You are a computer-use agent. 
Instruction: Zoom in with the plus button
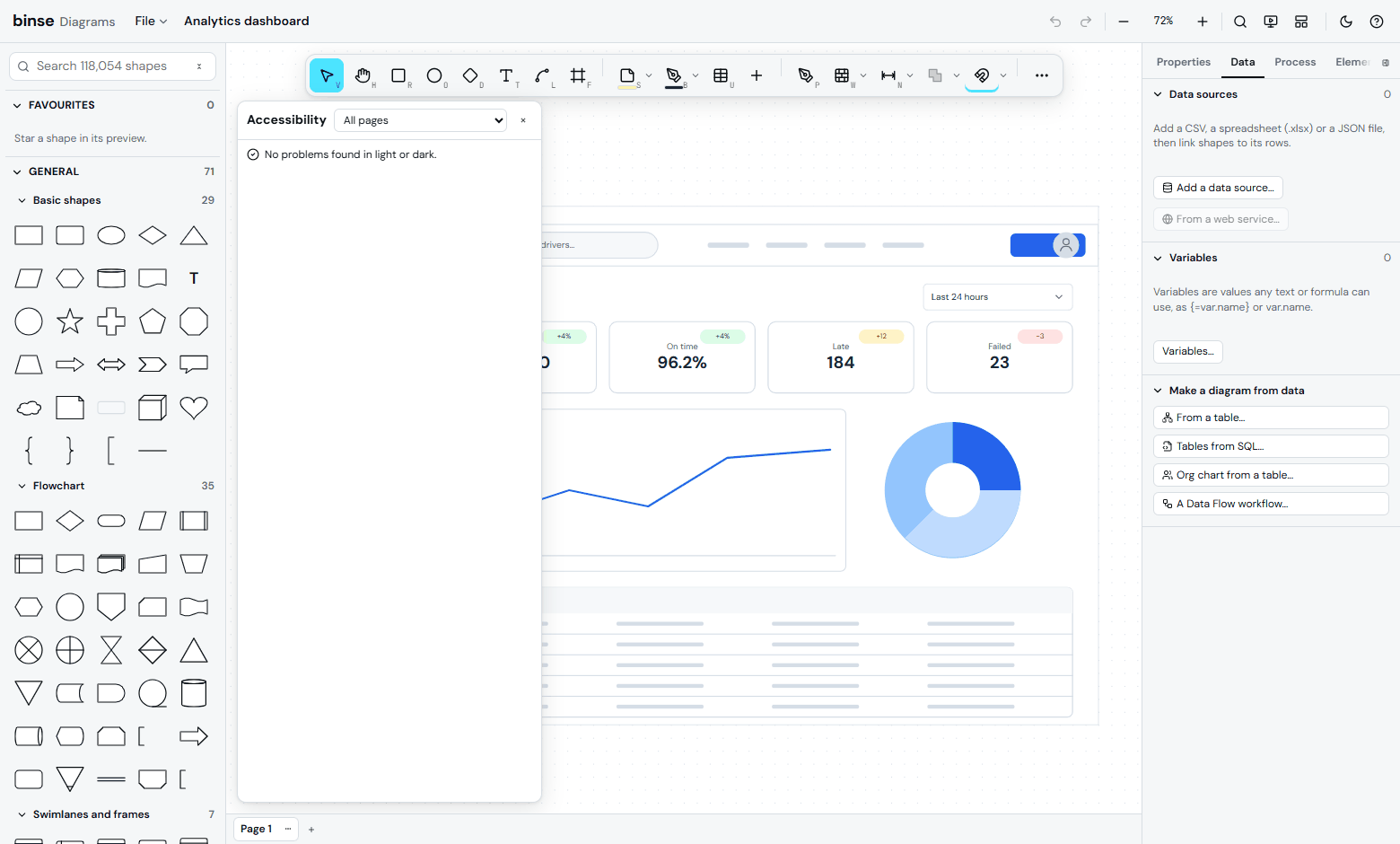pos(1203,22)
